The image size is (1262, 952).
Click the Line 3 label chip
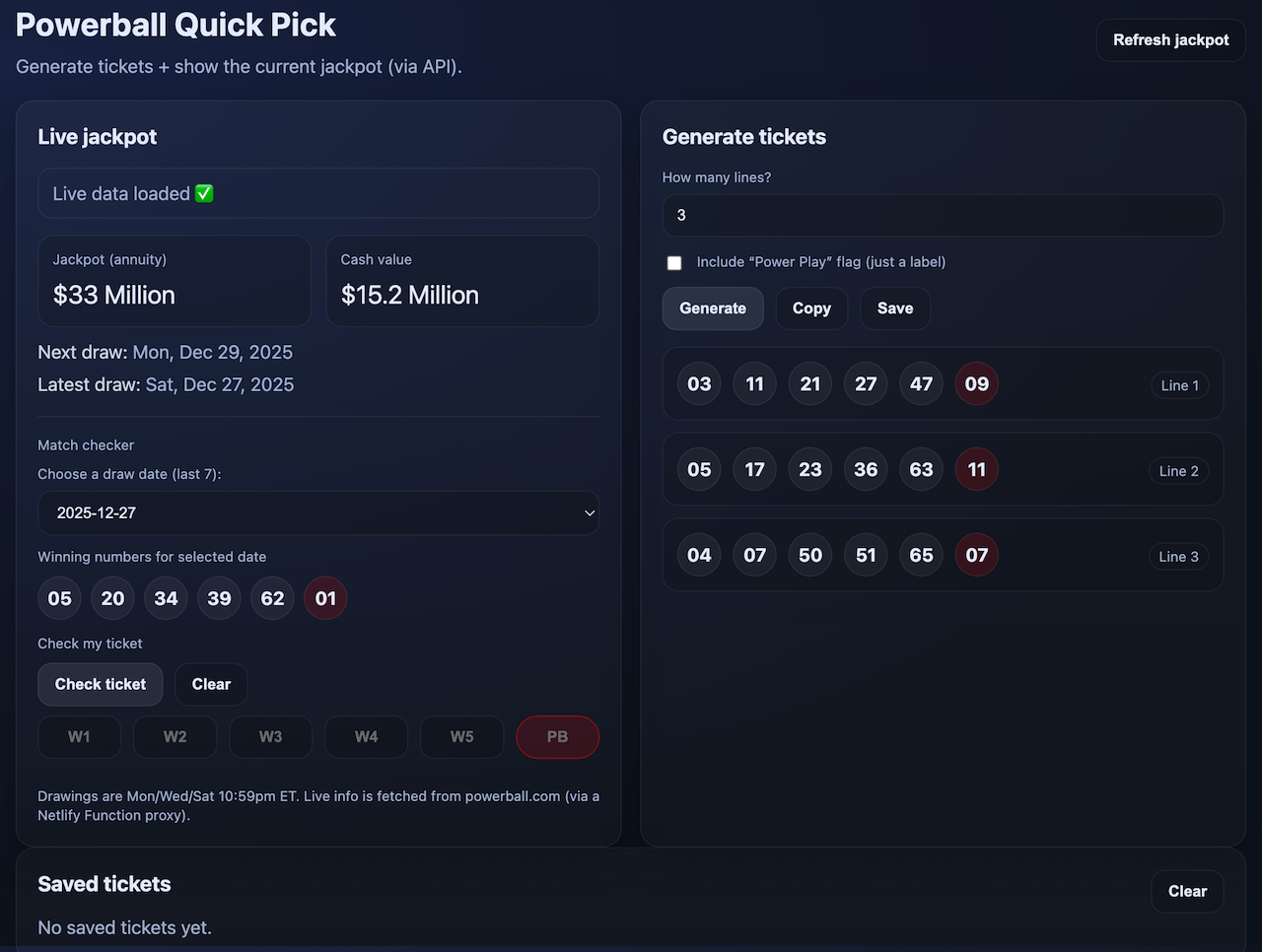click(1178, 557)
